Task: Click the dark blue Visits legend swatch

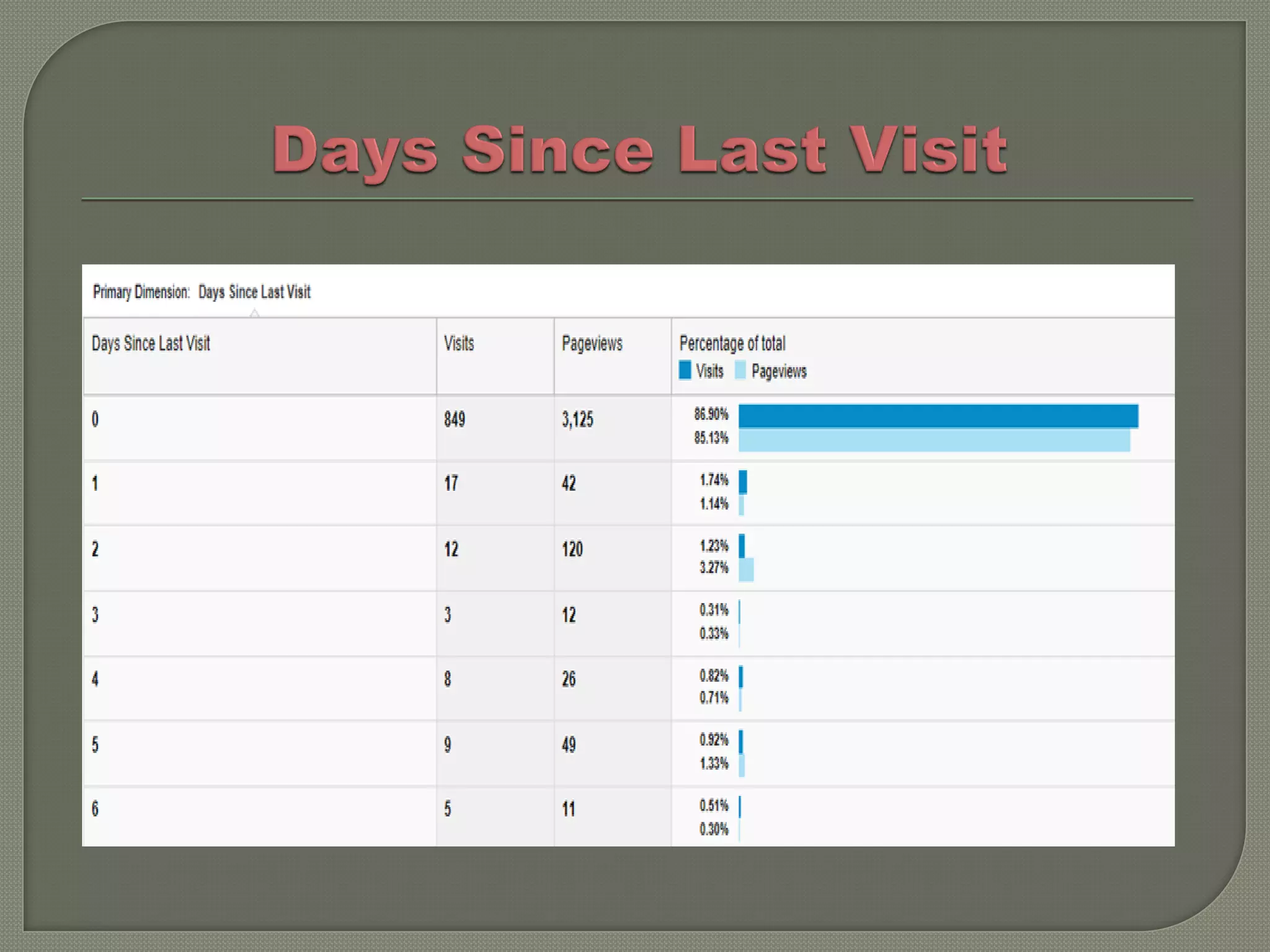Action: point(685,370)
